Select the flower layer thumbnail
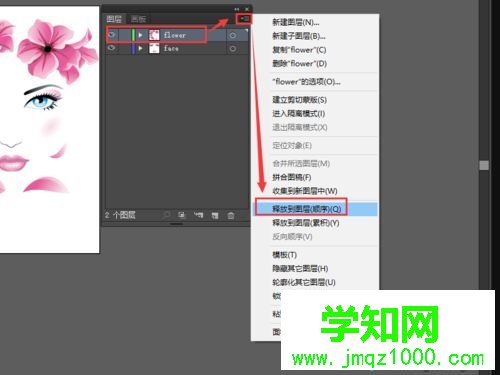This screenshot has height=375, width=500. pyautogui.click(x=154, y=35)
